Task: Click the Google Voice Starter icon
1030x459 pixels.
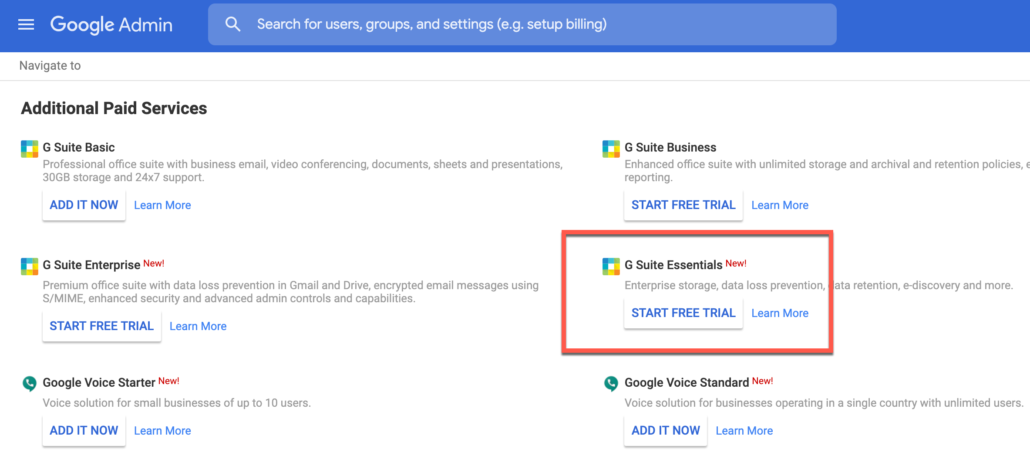Action: pos(30,384)
